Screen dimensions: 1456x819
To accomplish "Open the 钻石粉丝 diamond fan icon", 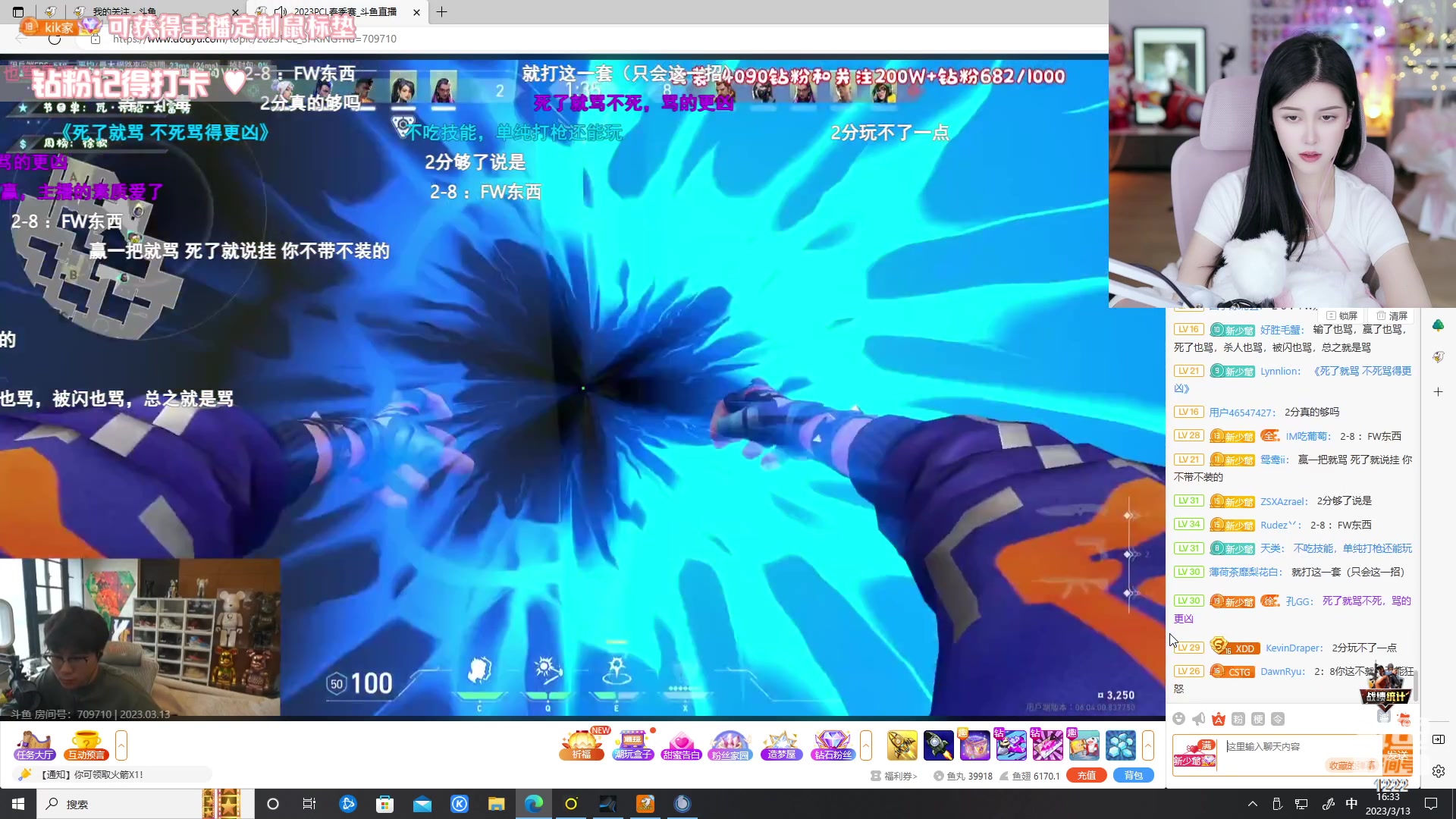I will (832, 745).
